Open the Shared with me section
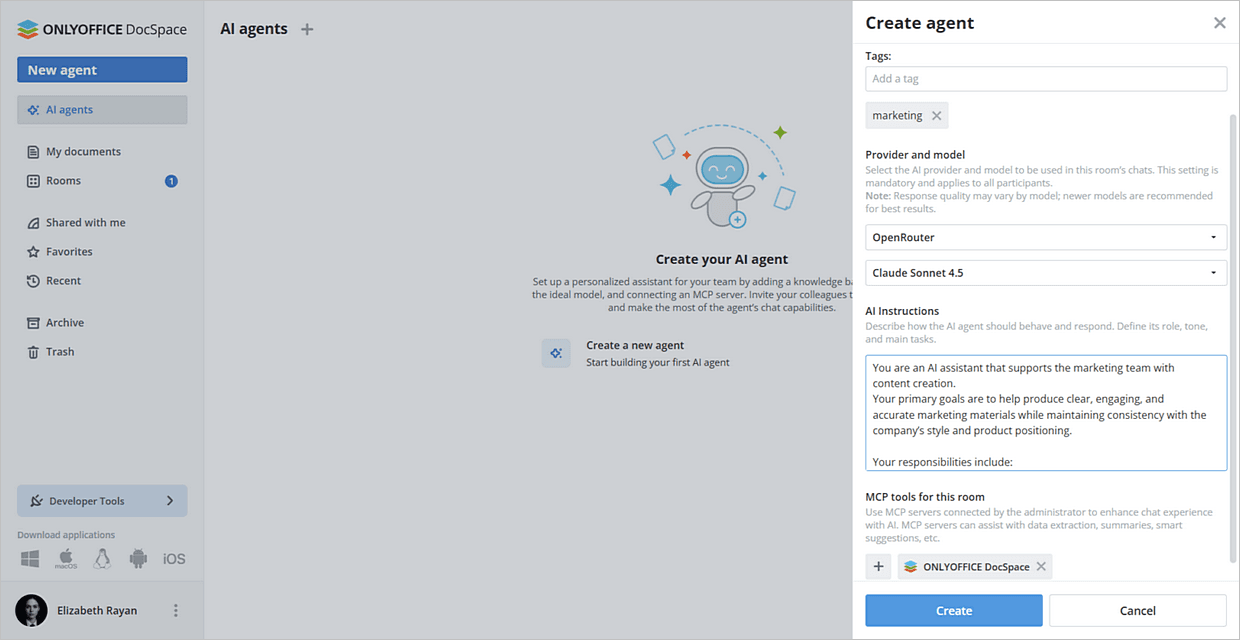 (x=87, y=222)
